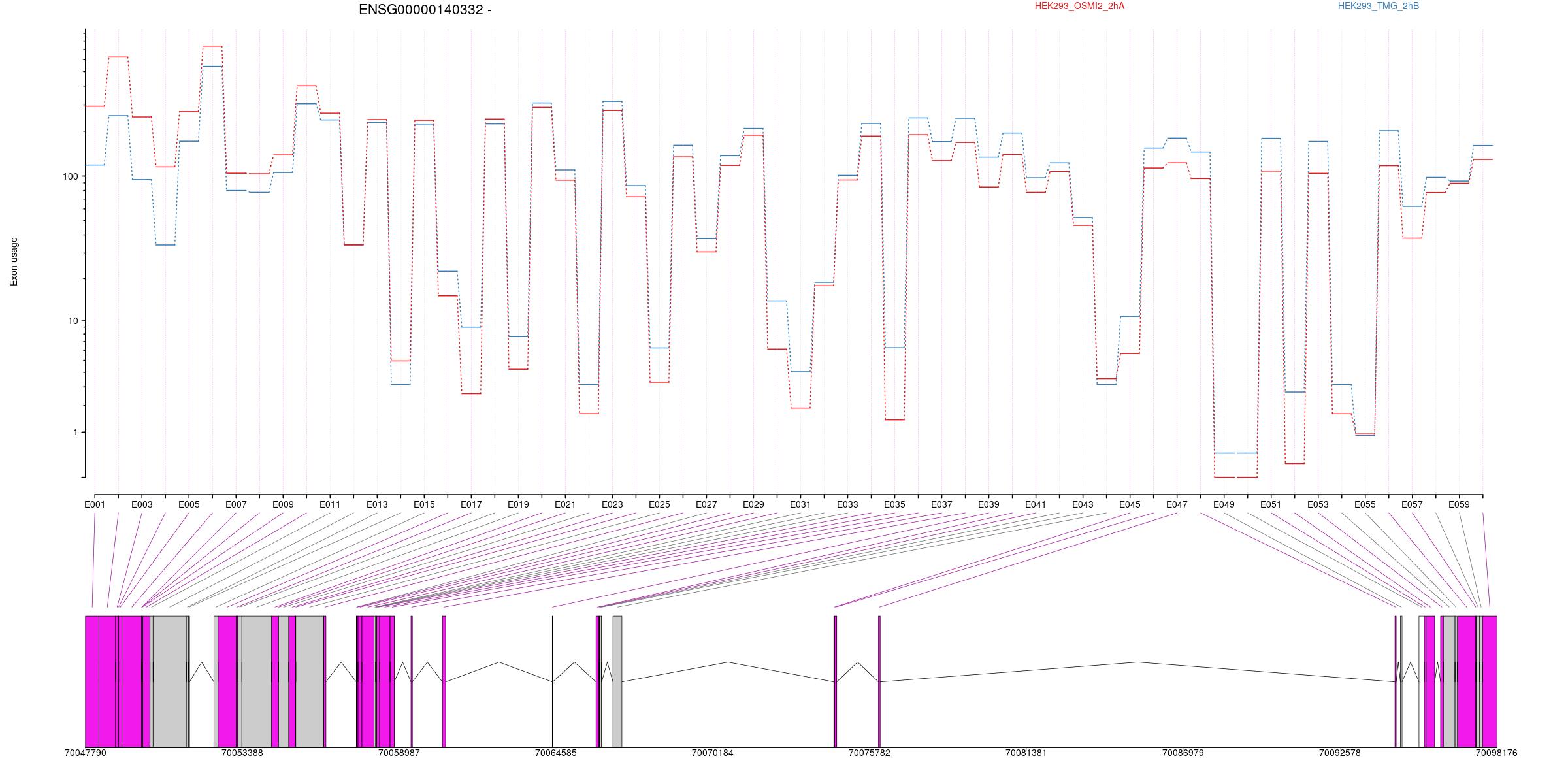Click the blue E002 usage segment
This screenshot has height=784, width=1568.
click(118, 116)
